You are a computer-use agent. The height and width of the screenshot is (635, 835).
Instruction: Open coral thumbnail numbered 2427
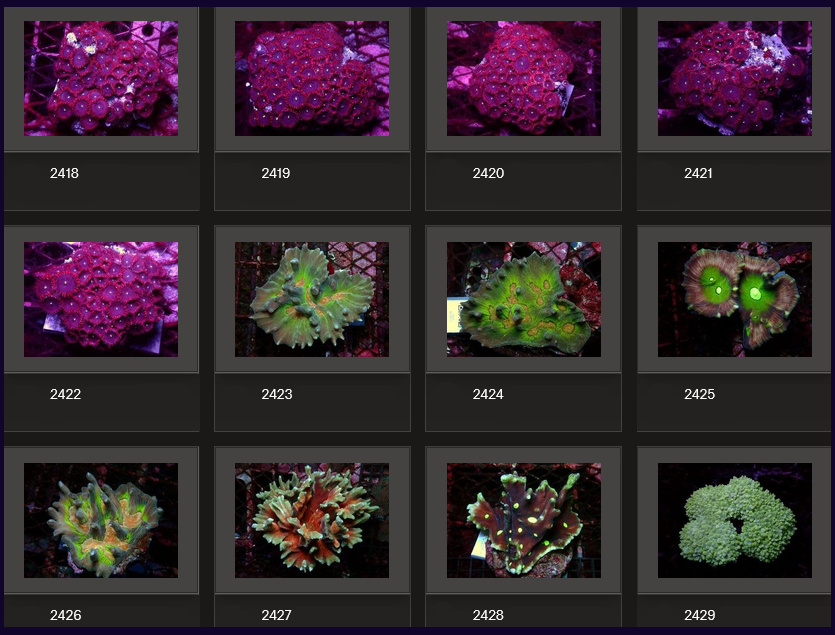pyautogui.click(x=312, y=520)
